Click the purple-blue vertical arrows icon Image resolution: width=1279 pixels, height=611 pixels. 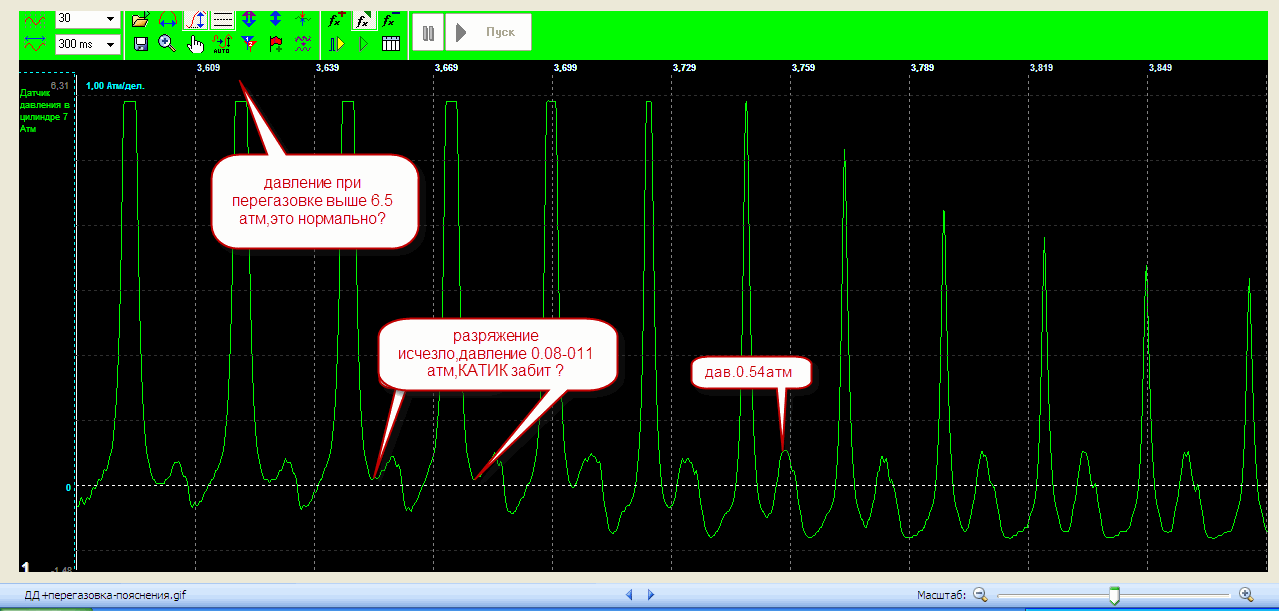point(249,19)
